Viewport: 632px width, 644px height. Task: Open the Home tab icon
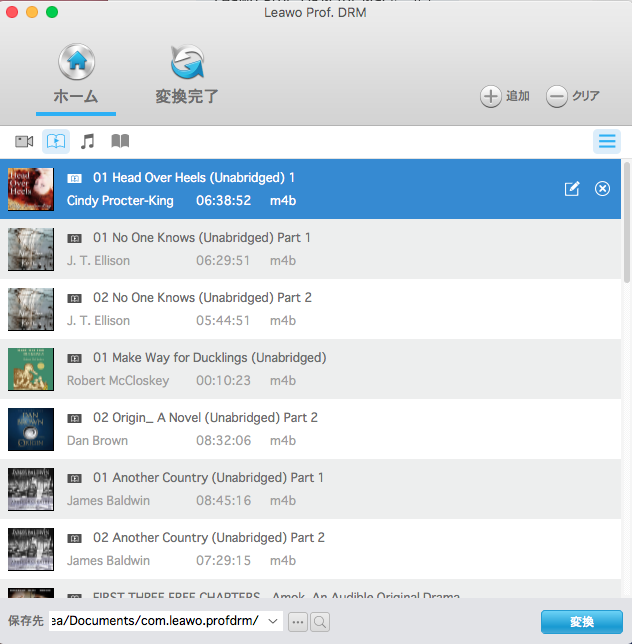point(76,62)
